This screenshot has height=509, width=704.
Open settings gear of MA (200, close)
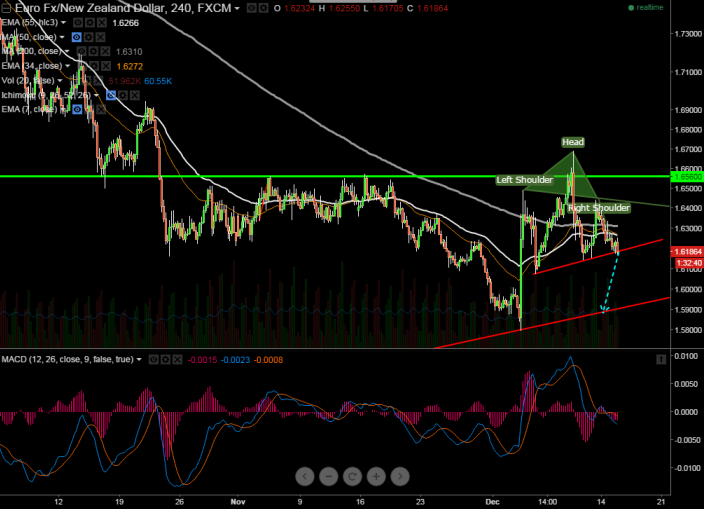pyautogui.click(x=93, y=52)
